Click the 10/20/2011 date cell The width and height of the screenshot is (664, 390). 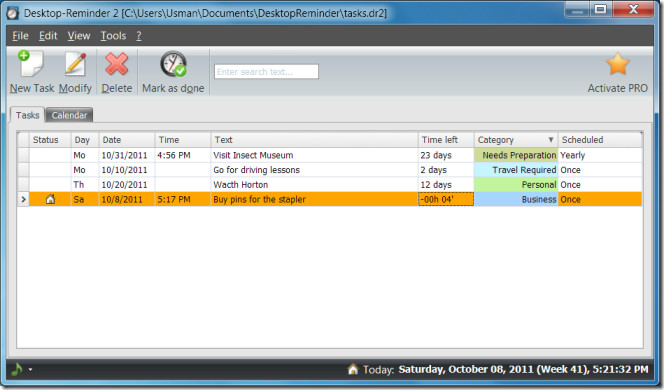[127, 185]
